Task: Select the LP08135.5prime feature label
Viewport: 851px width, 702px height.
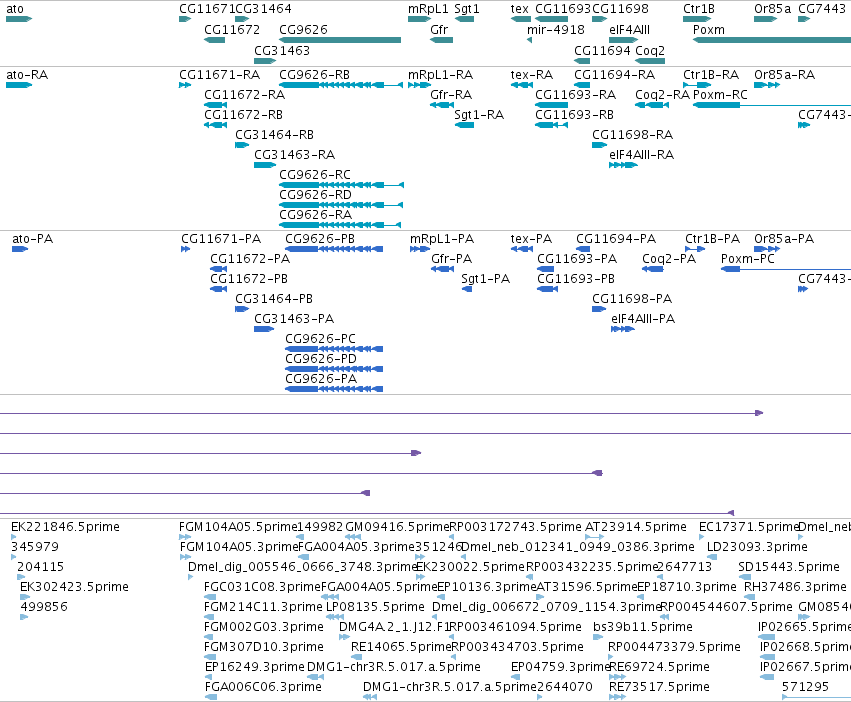Action: 375,606
